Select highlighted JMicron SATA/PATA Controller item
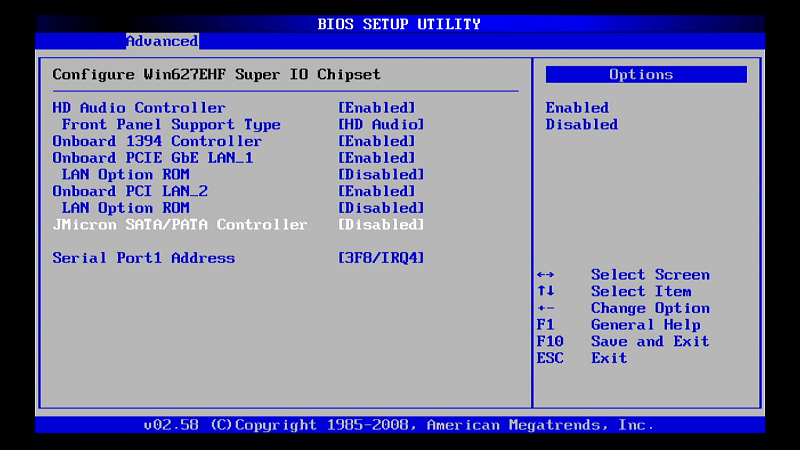This screenshot has width=800, height=450. [180, 225]
